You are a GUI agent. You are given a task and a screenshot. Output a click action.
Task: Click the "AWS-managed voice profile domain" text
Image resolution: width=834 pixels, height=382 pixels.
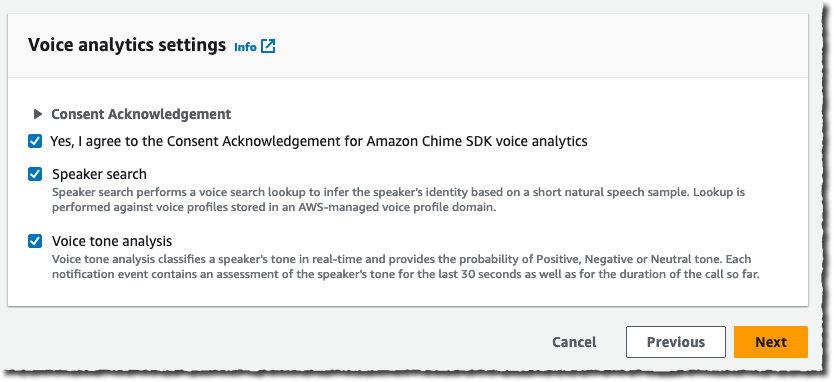(x=403, y=208)
